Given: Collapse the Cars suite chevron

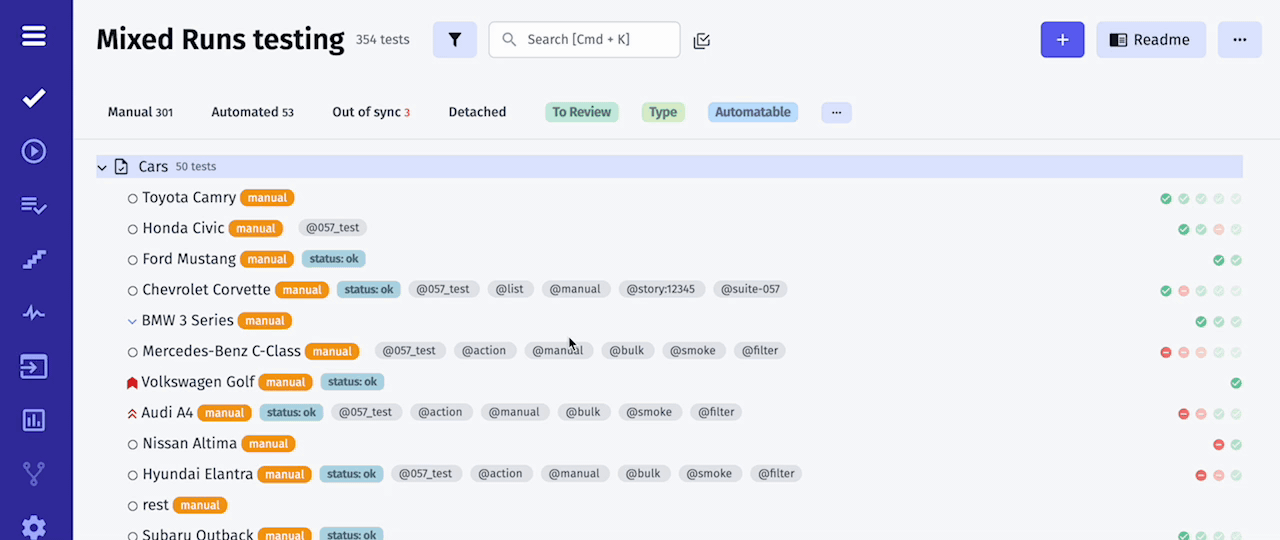Looking at the screenshot, I should tap(102, 167).
